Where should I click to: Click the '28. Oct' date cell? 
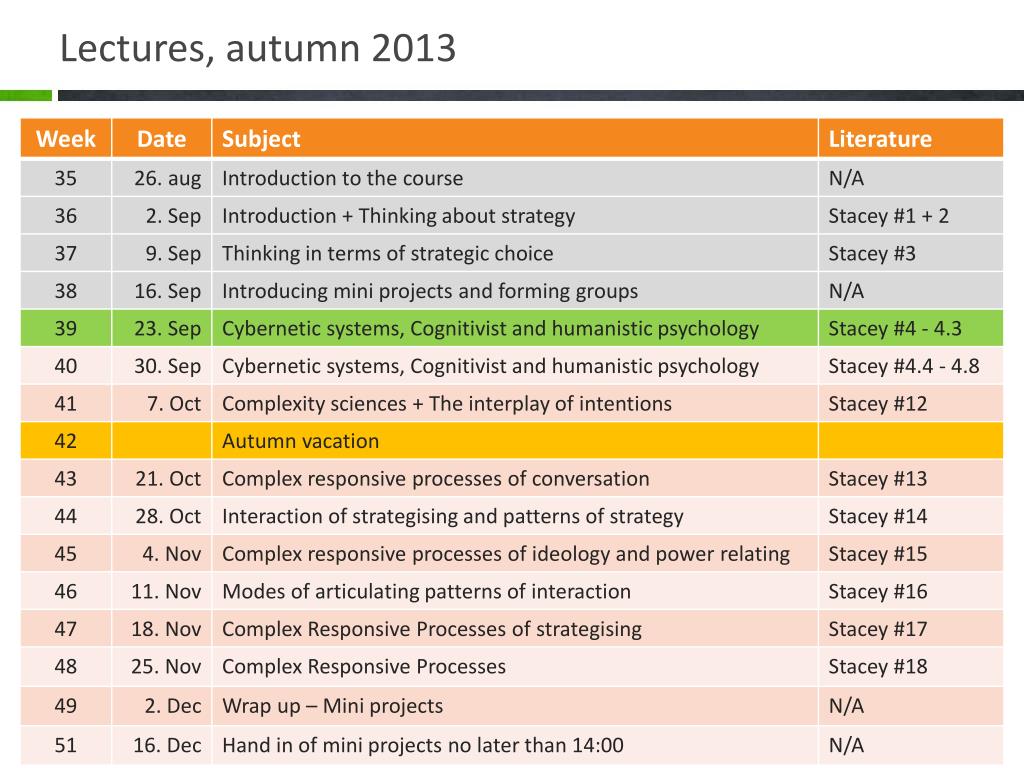tap(161, 516)
